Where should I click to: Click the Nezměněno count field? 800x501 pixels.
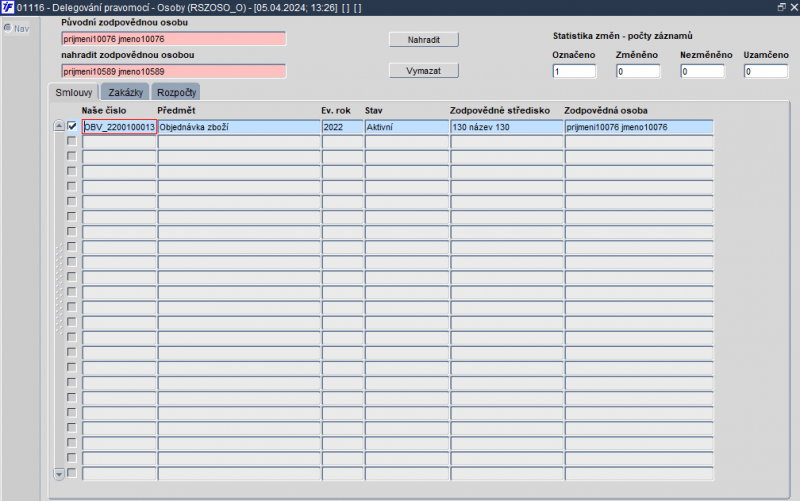coord(702,71)
